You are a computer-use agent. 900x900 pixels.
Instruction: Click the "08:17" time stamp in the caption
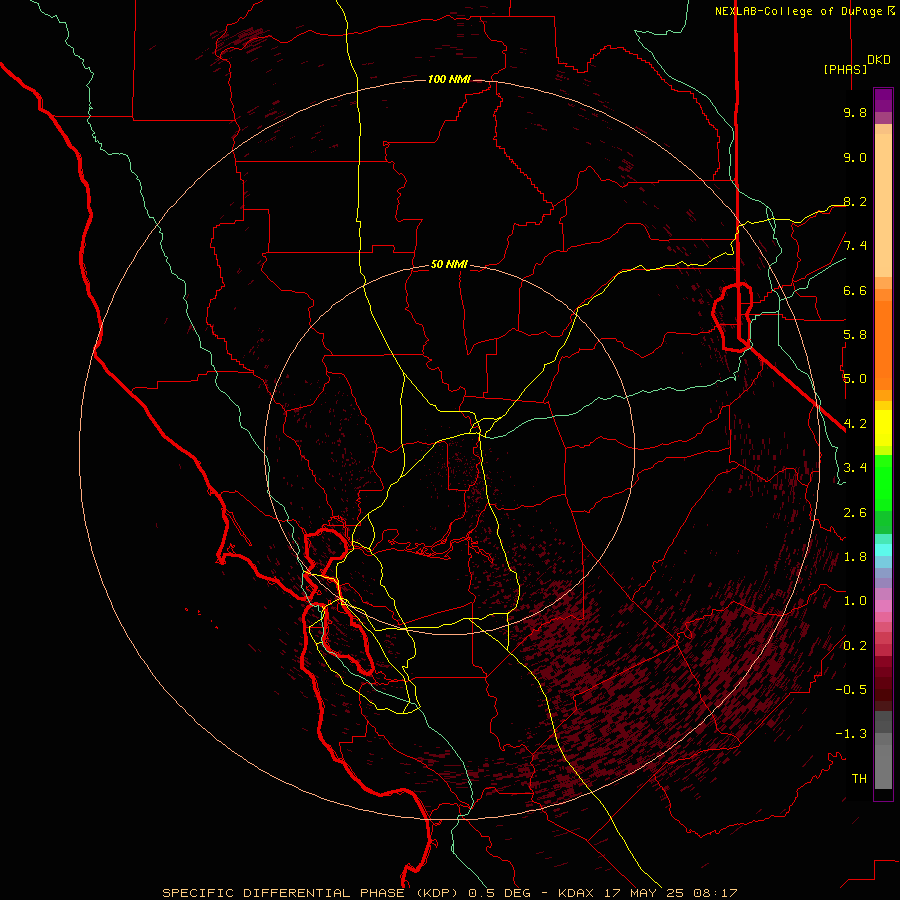[x=715, y=893]
